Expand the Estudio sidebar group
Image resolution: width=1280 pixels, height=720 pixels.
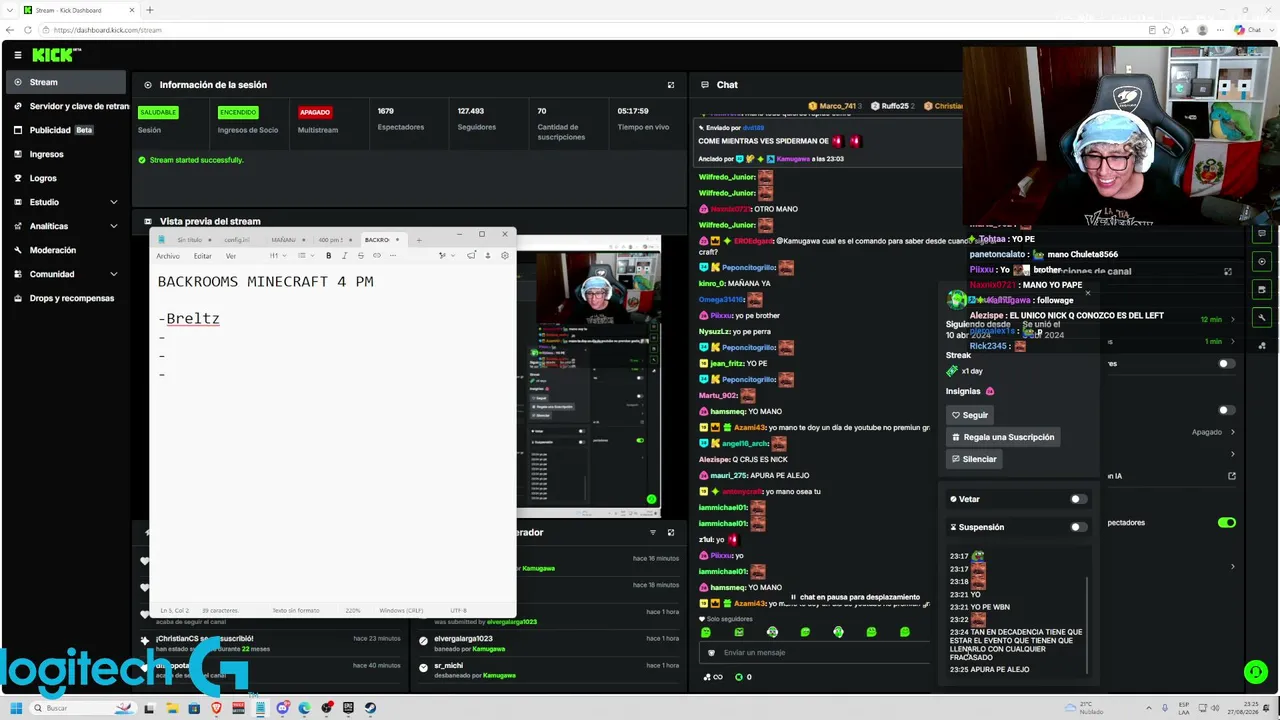(64, 202)
